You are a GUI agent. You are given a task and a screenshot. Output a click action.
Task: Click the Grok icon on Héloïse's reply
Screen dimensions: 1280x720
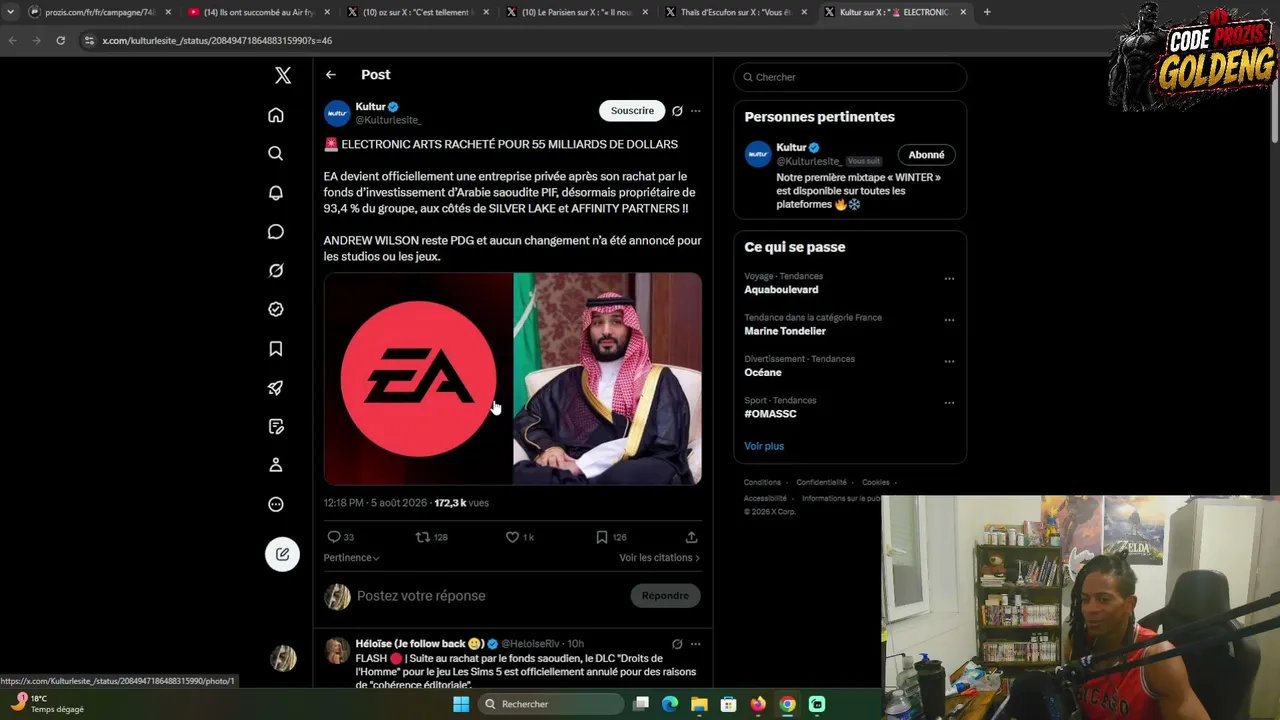click(677, 644)
